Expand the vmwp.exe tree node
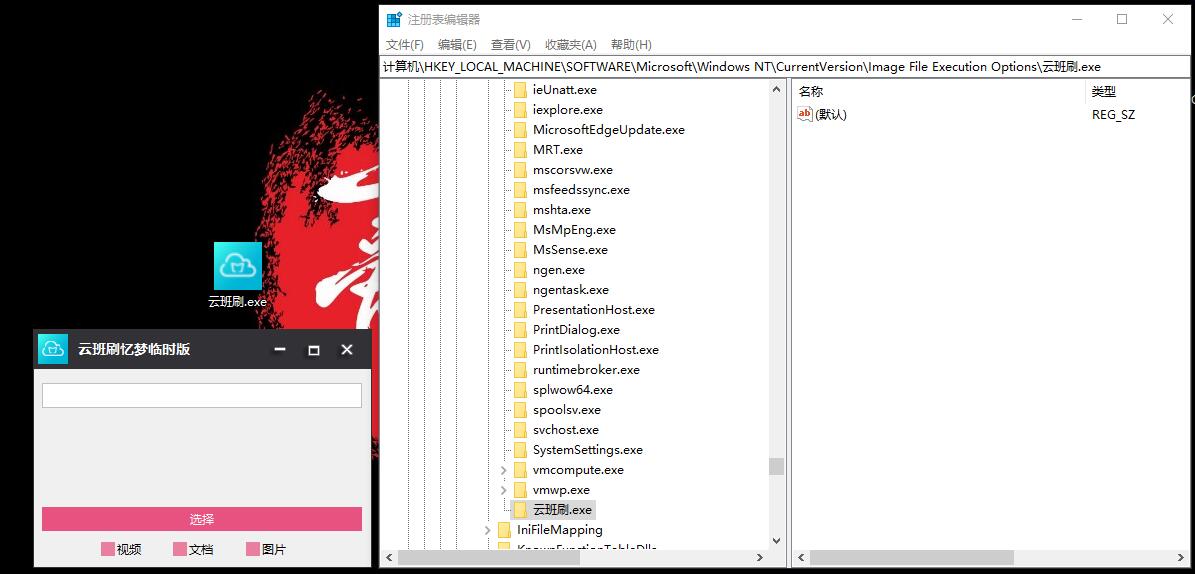1195x574 pixels. [503, 489]
